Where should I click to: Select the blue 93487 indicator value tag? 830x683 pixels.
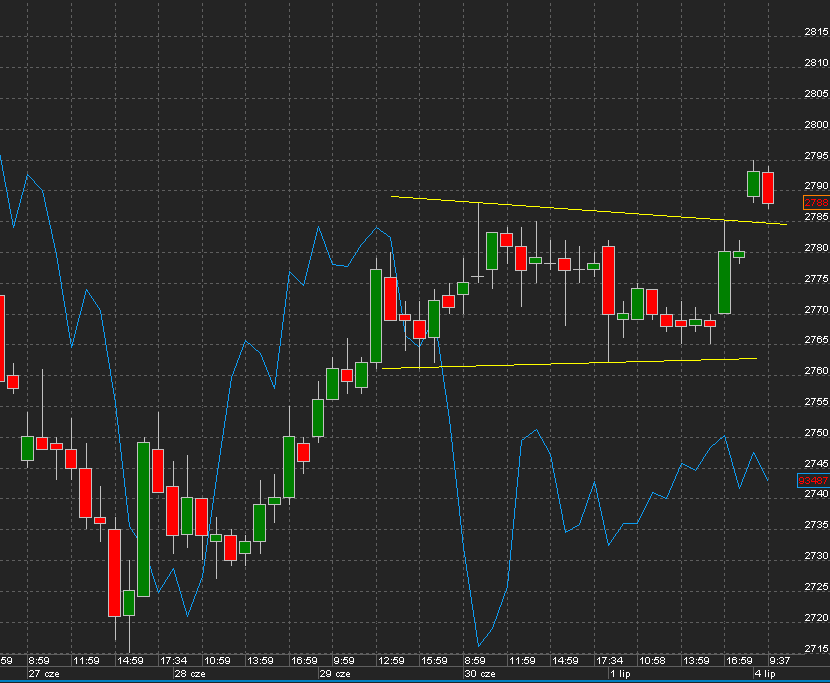[x=813, y=480]
